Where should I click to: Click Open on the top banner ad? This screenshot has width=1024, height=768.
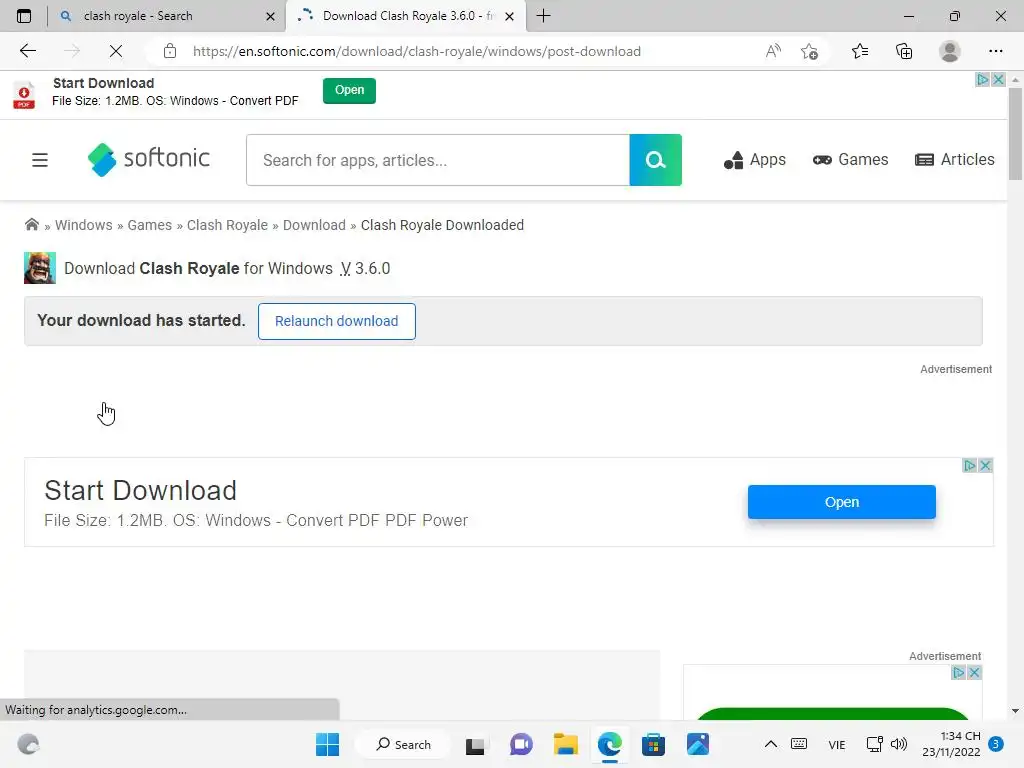[x=349, y=90]
